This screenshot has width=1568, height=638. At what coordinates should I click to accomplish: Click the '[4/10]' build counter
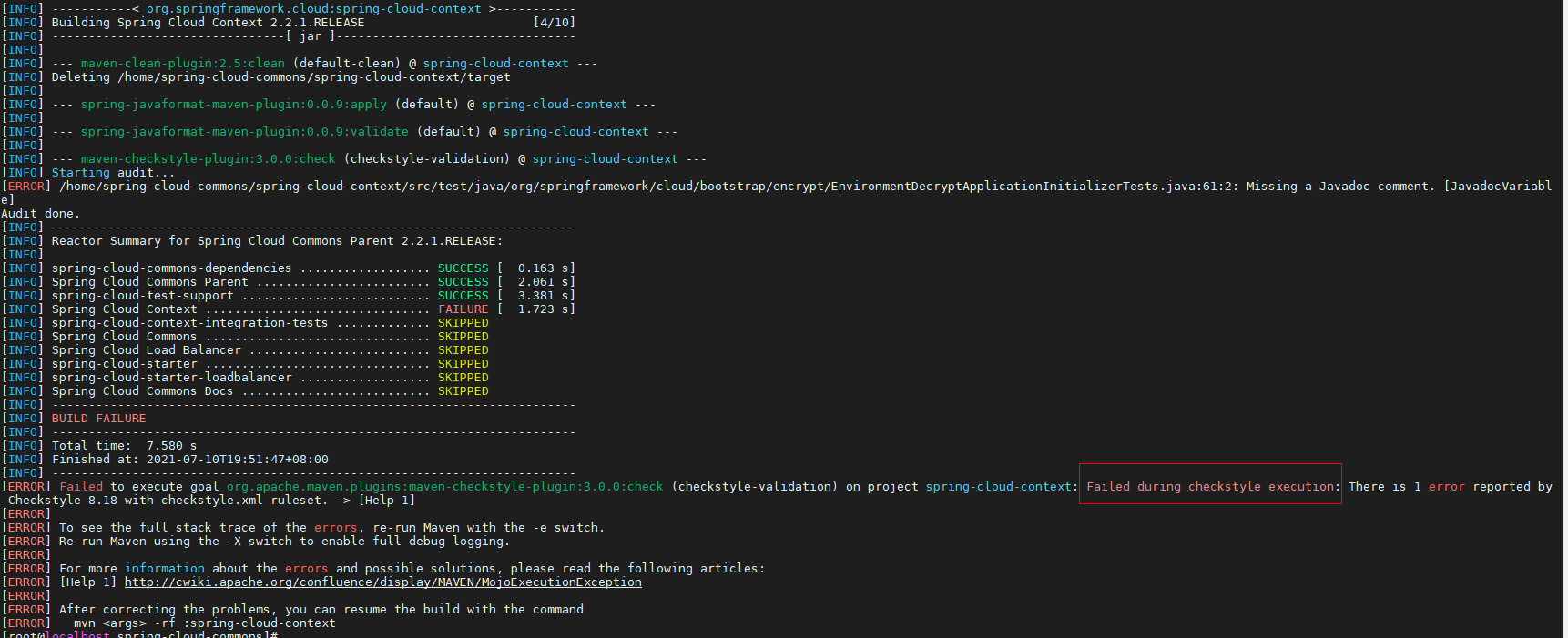click(x=554, y=23)
